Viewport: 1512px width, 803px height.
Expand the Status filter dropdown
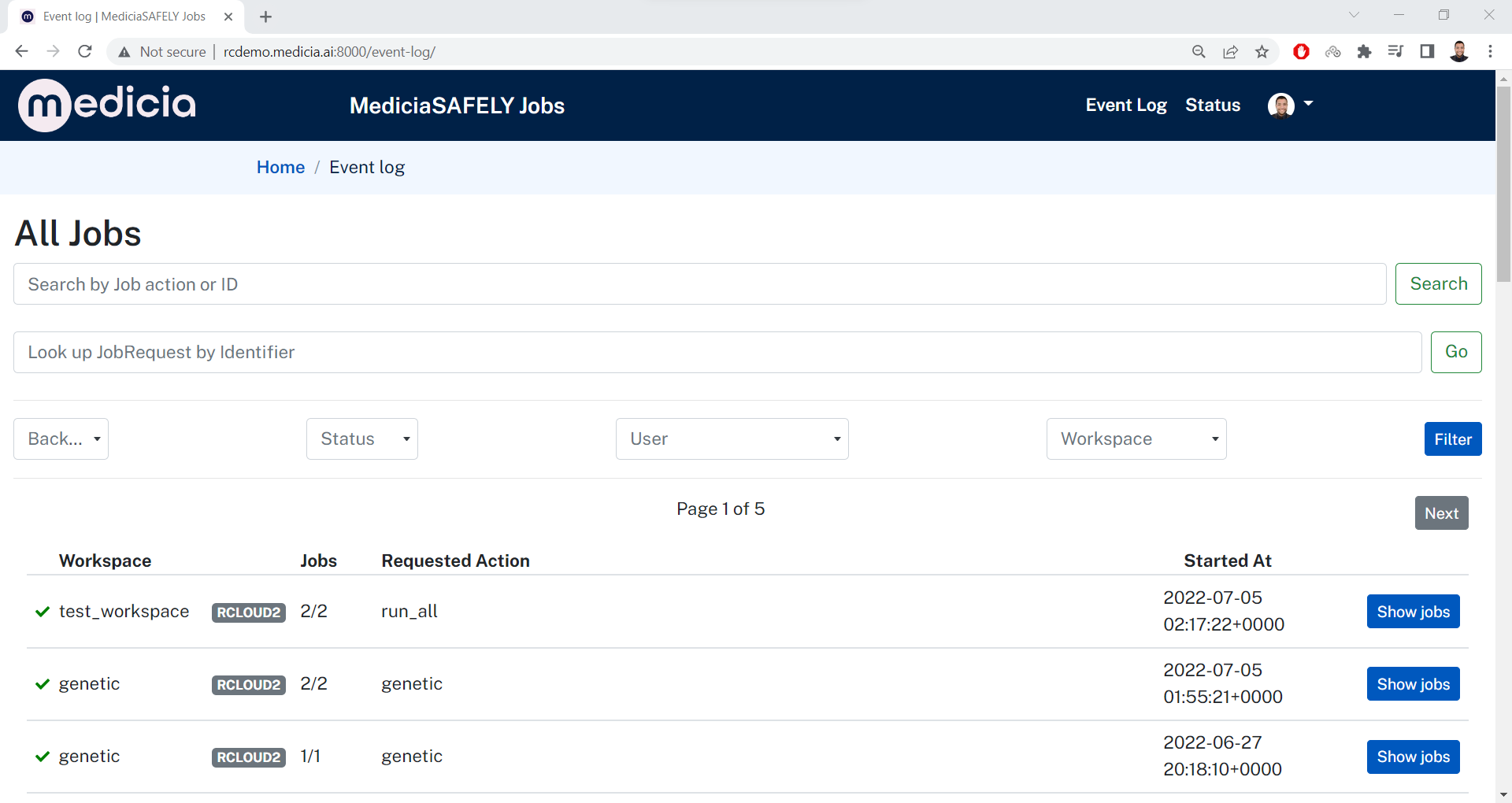(362, 439)
